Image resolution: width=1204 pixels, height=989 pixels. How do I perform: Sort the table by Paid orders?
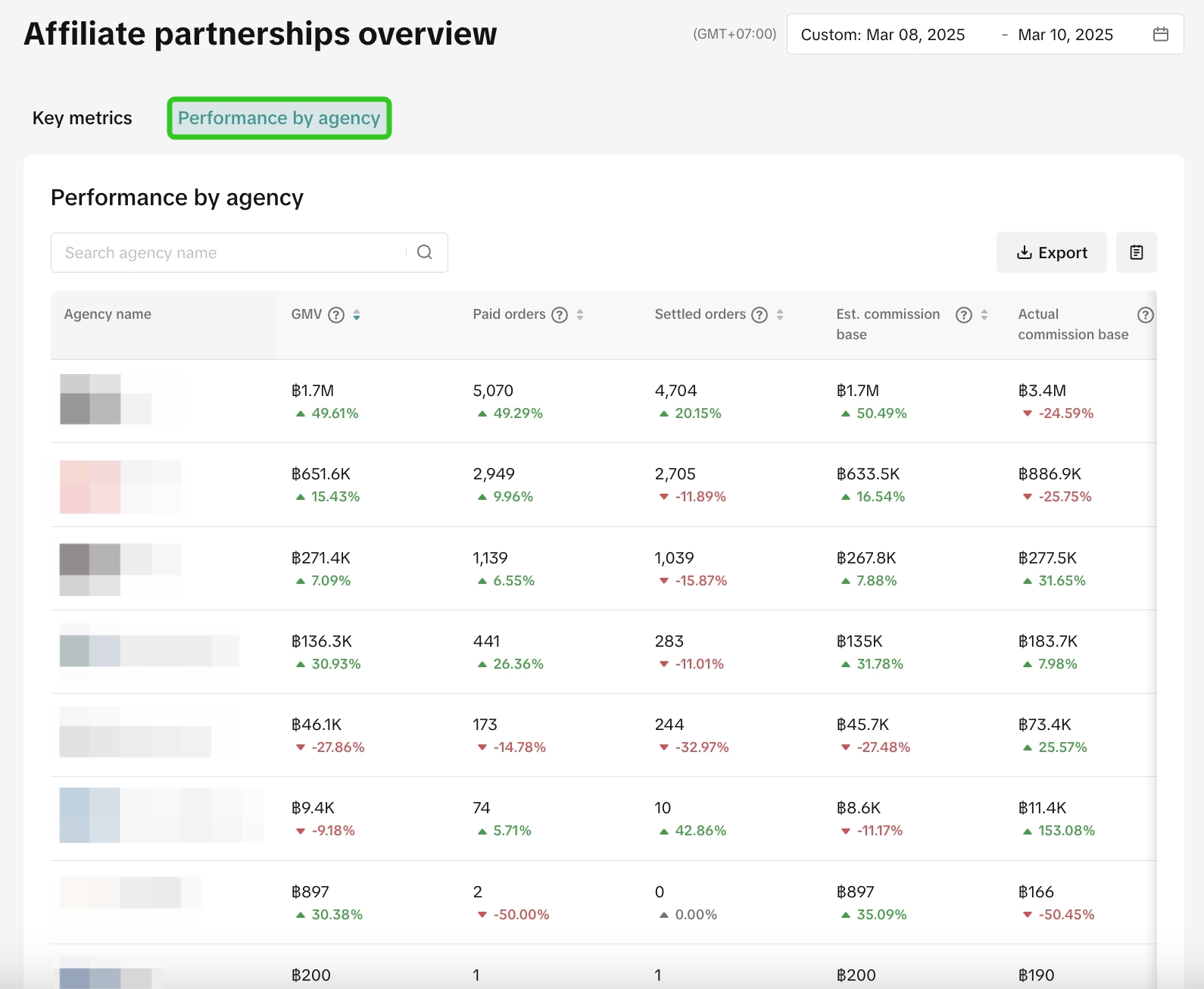[x=580, y=315]
